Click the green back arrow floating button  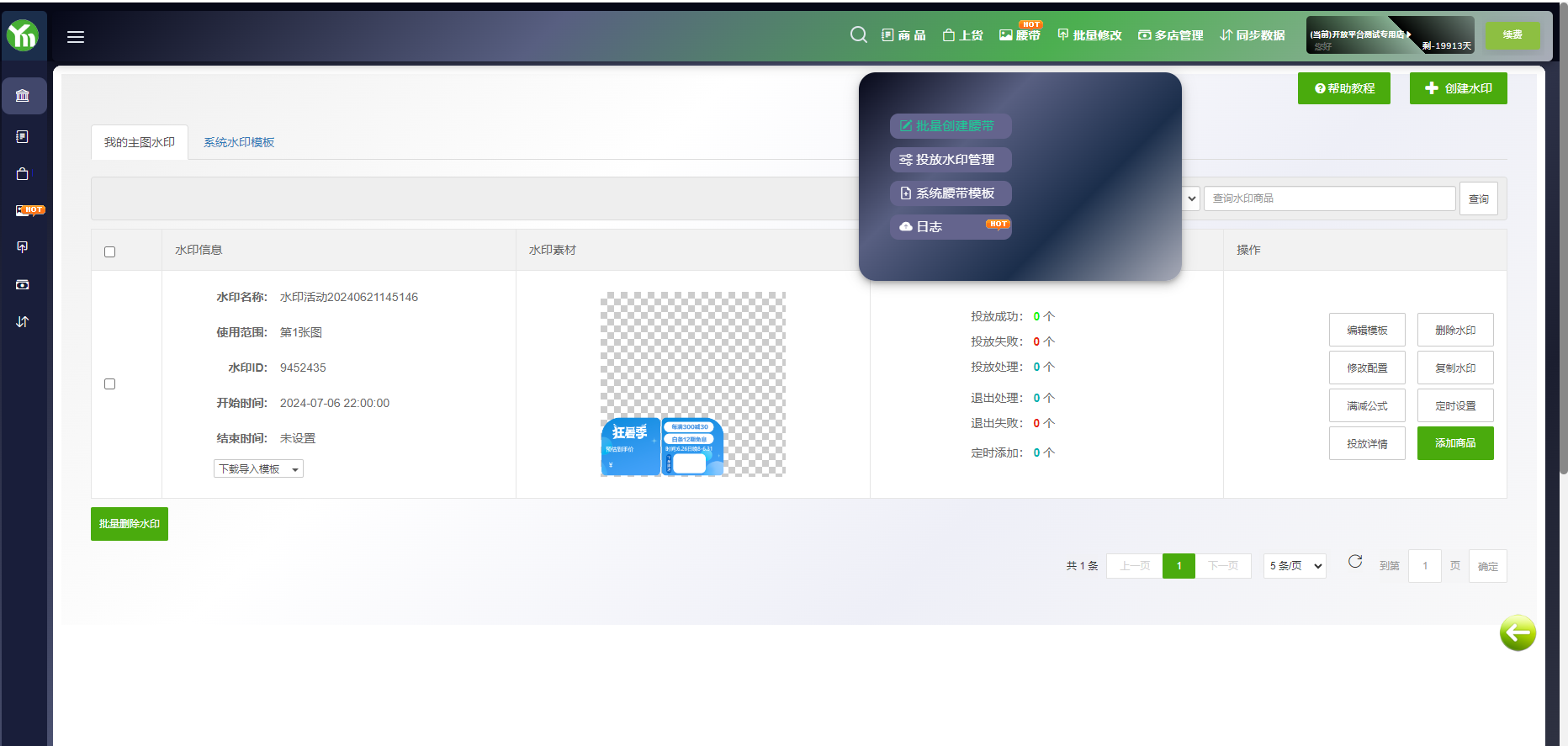[1518, 633]
